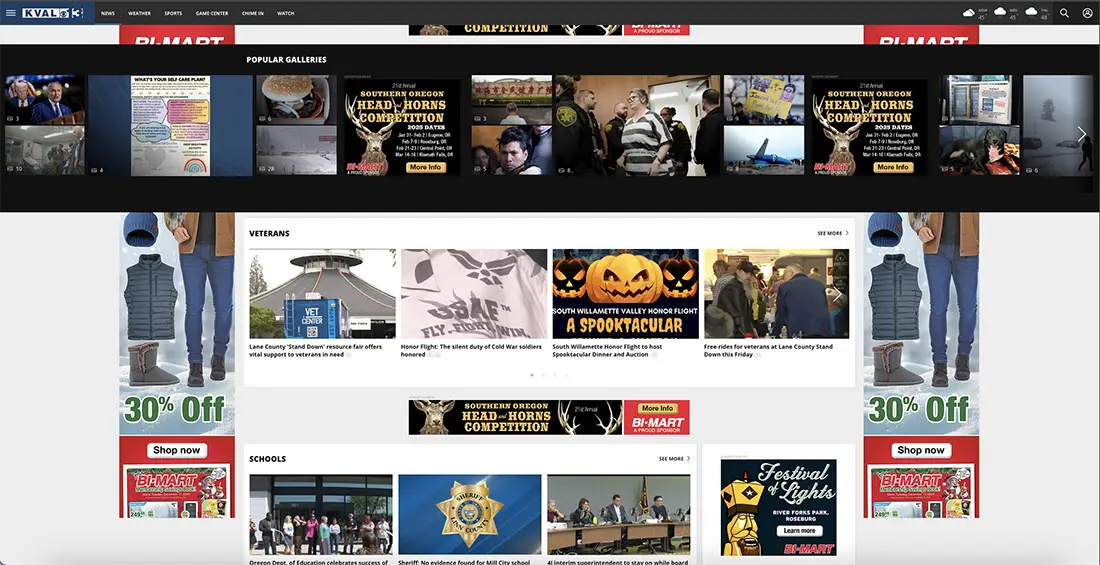
Task: Open the burger gallery thumbnail
Action: pos(296,100)
